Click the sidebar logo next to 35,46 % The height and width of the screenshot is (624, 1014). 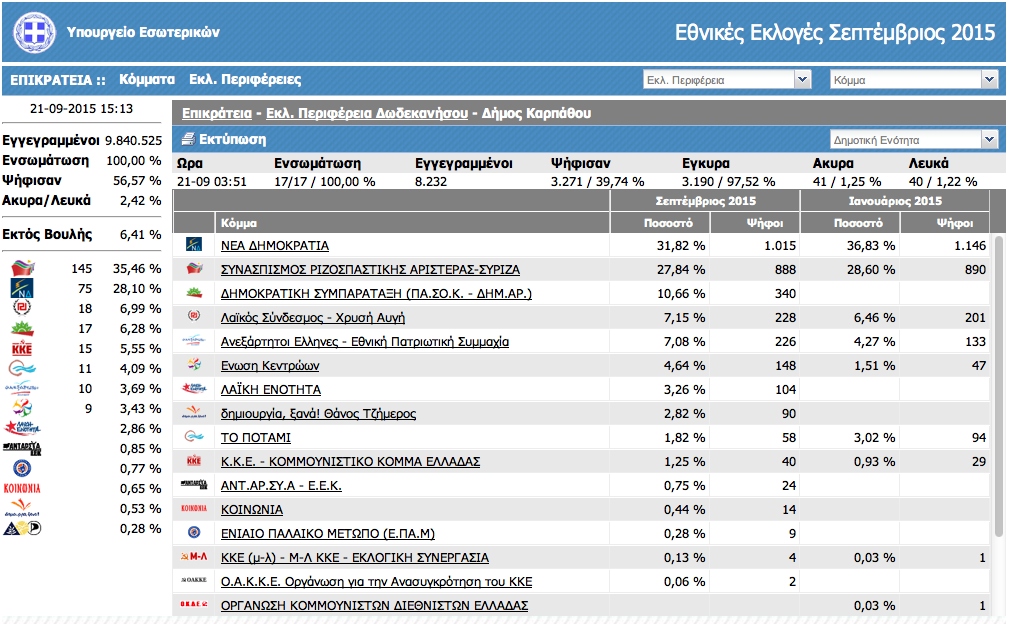(x=23, y=268)
